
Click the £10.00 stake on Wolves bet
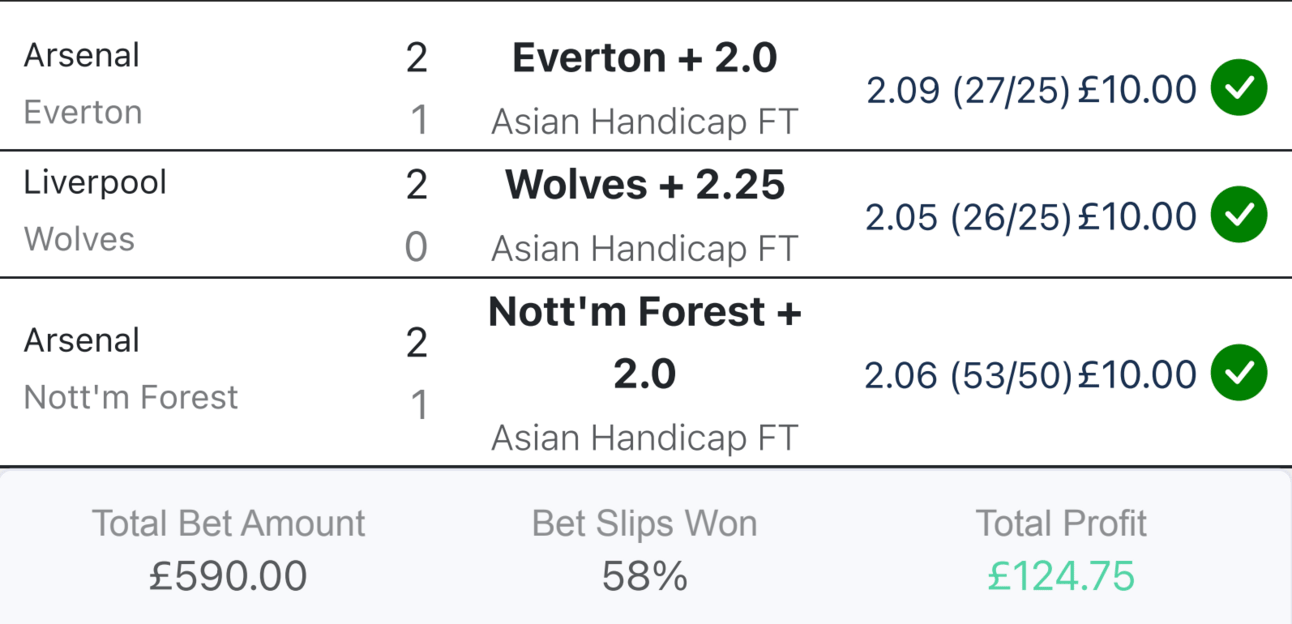pyautogui.click(x=1137, y=216)
